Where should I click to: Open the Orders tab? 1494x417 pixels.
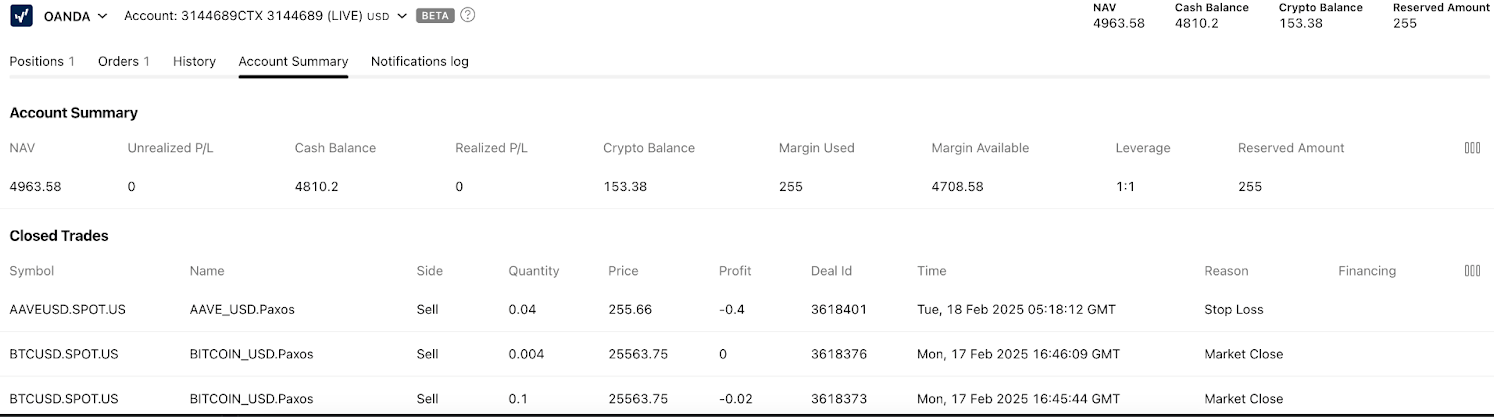click(x=124, y=61)
